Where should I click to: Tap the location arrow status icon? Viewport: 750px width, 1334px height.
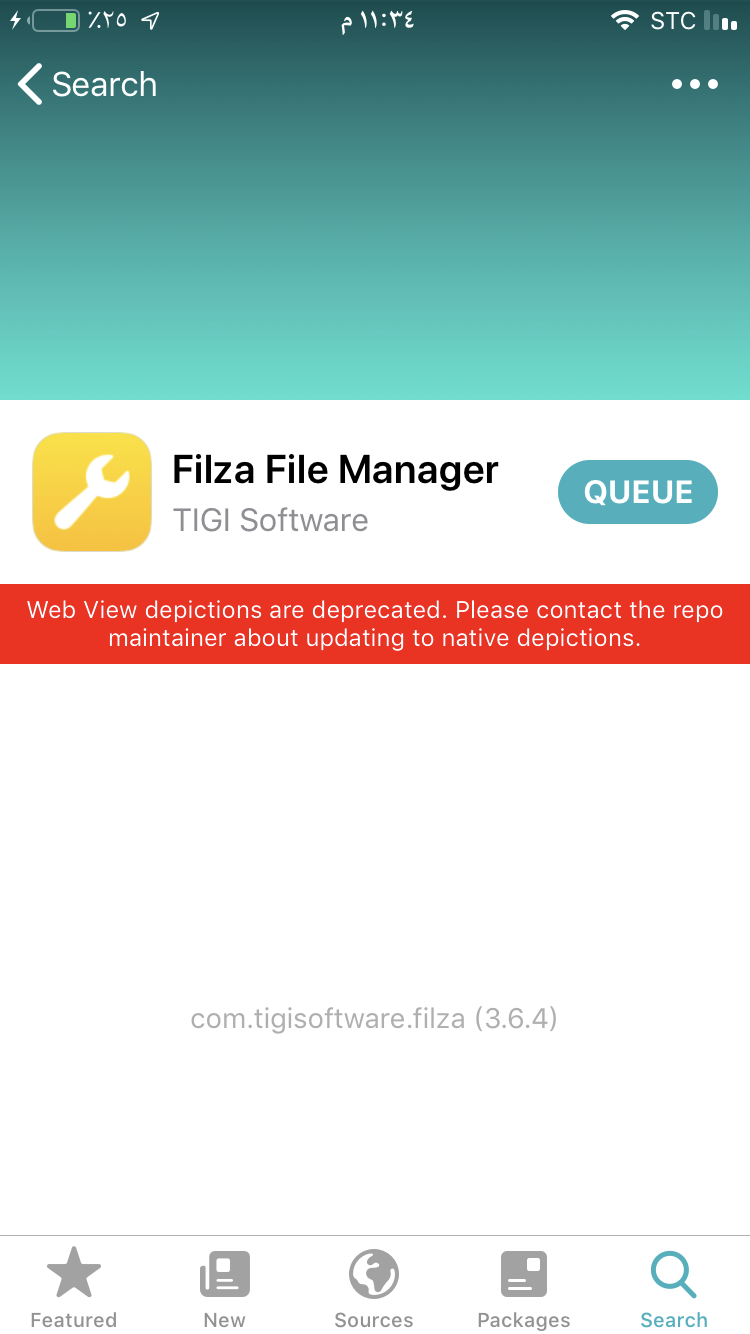(150, 20)
